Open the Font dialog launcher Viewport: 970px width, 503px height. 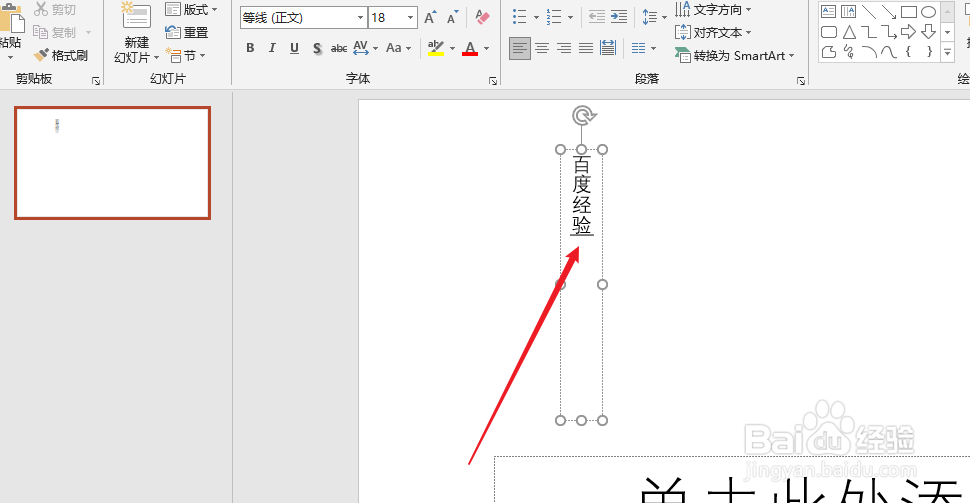tap(493, 81)
